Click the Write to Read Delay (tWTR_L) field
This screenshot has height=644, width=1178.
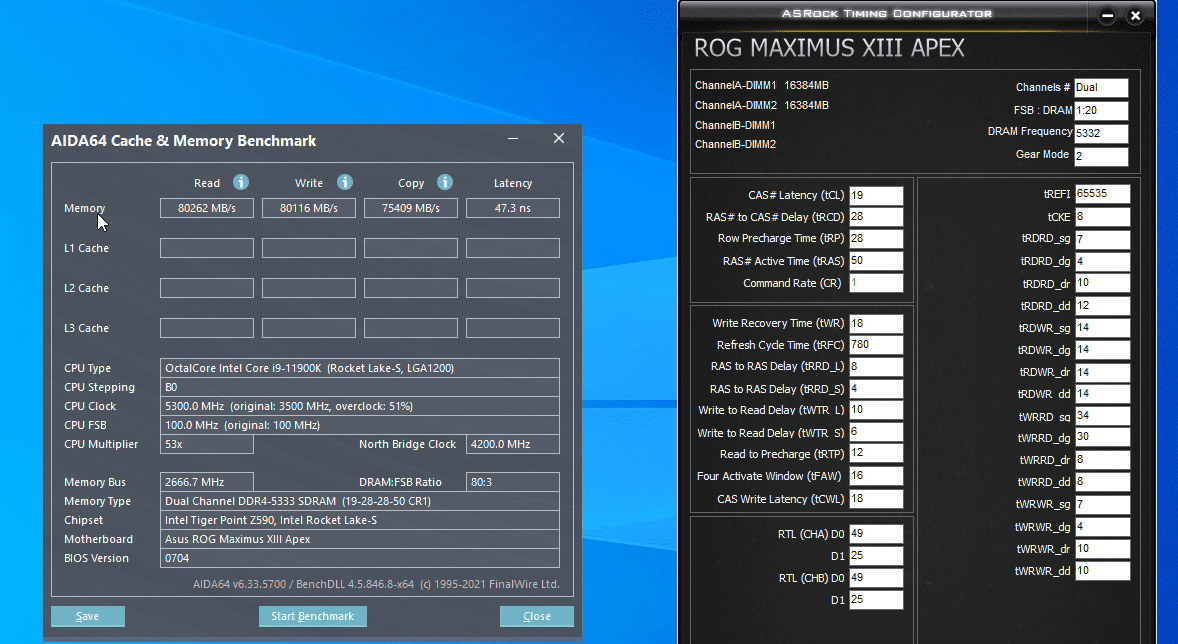click(876, 410)
